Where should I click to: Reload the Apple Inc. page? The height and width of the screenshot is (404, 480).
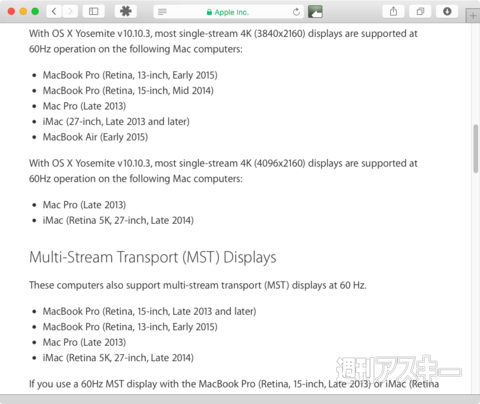pos(296,12)
